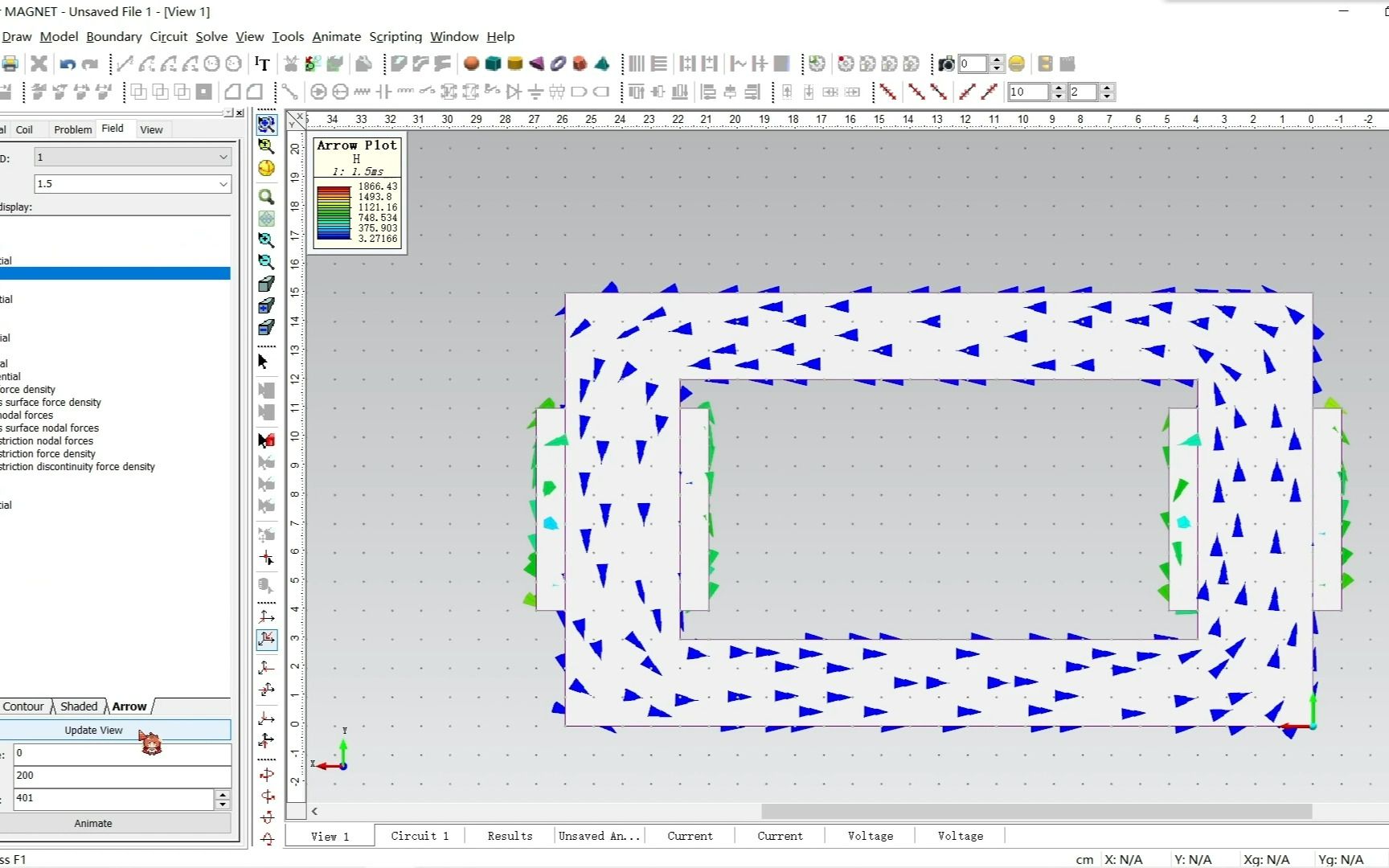The width and height of the screenshot is (1389, 868).
Task: Highlight the nodal forces display option
Action: pos(48,415)
